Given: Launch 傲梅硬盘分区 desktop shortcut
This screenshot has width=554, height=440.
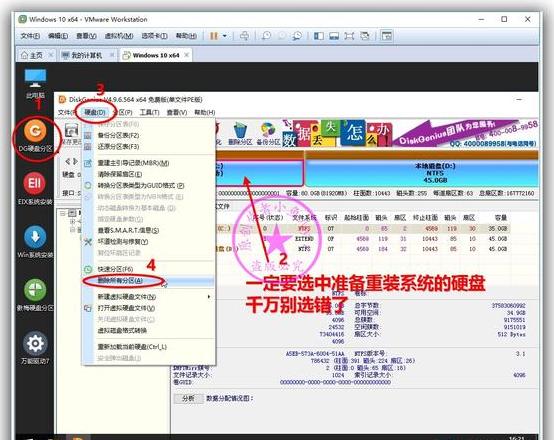Looking at the screenshot, I should tap(35, 295).
